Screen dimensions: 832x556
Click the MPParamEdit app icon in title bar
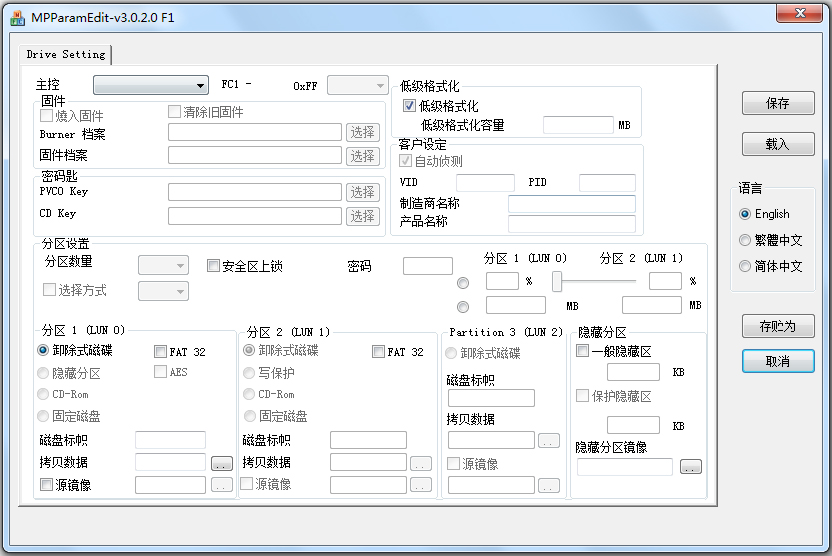point(17,18)
